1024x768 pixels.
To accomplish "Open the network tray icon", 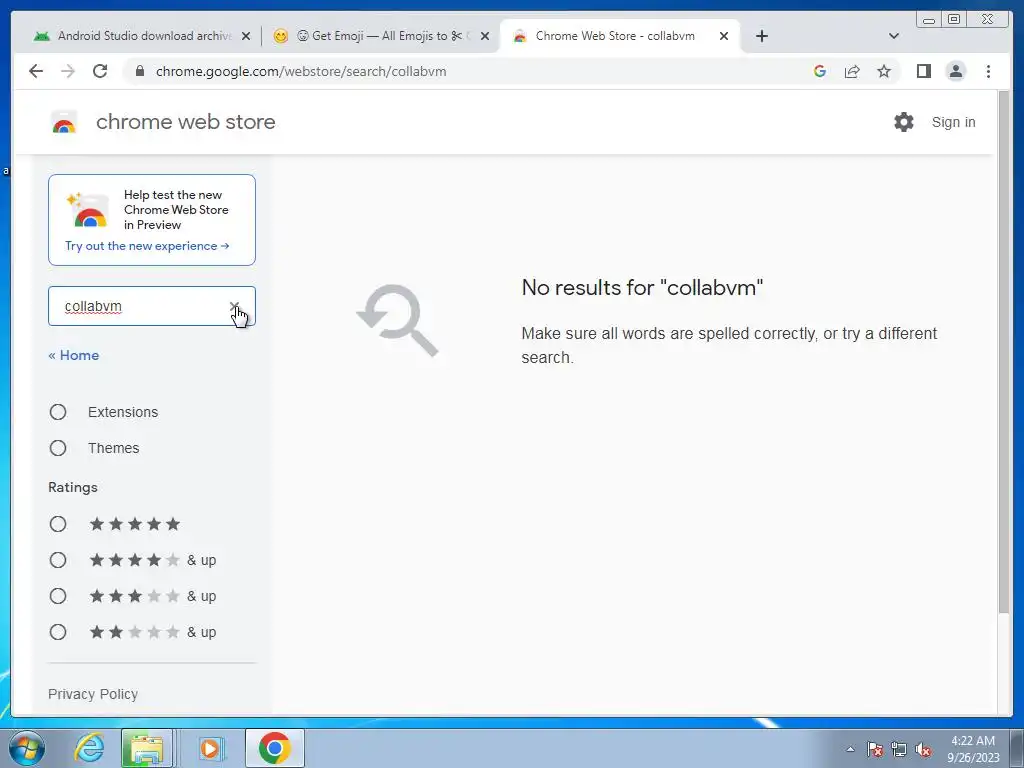I will [x=899, y=749].
